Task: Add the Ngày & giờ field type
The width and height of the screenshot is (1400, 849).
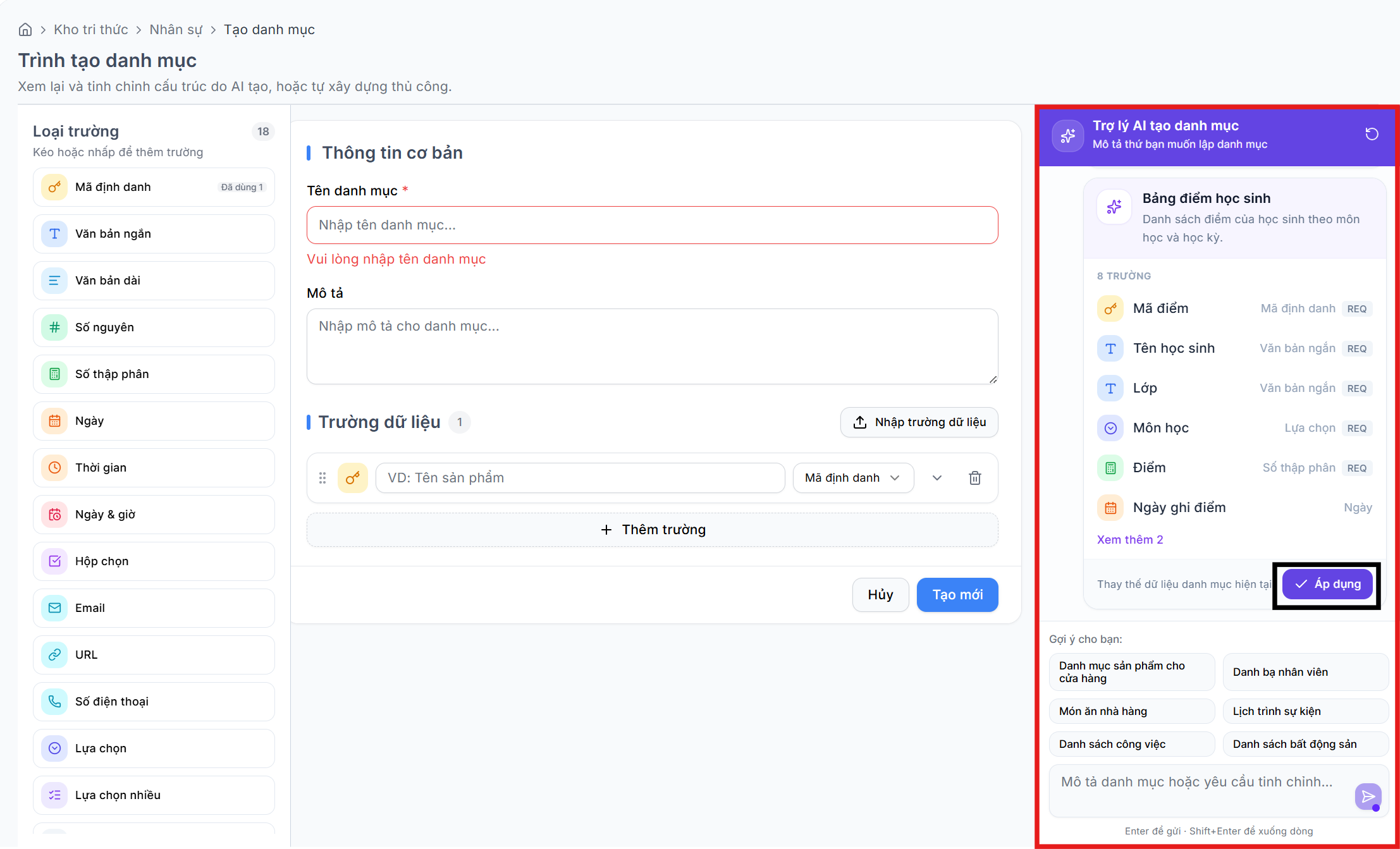Action: coord(154,515)
